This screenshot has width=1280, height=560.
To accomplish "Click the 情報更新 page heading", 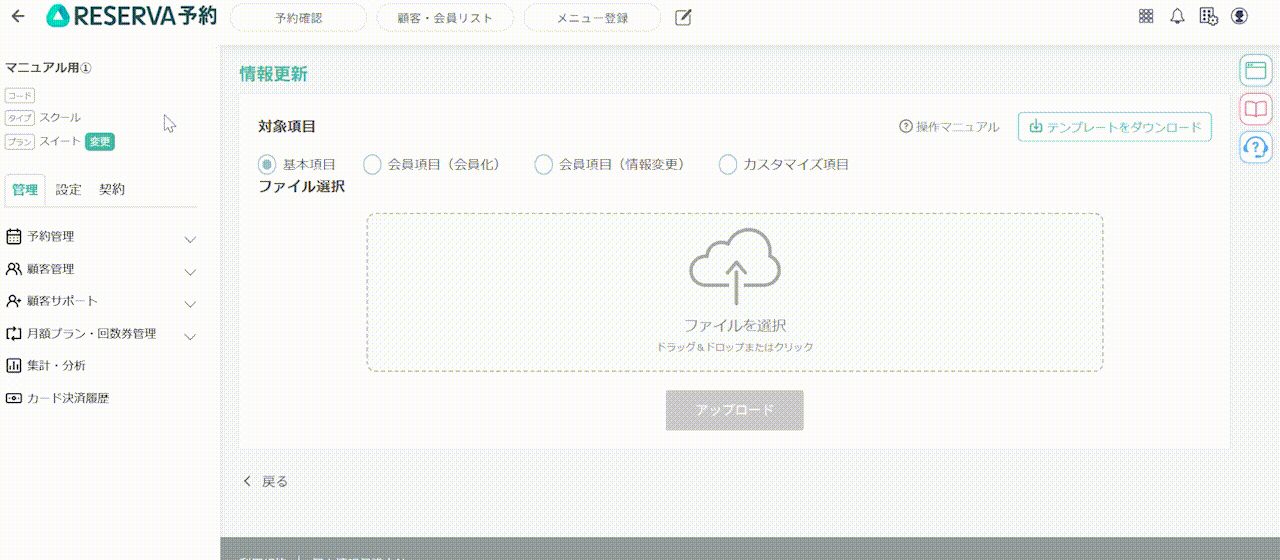I will coord(273,73).
